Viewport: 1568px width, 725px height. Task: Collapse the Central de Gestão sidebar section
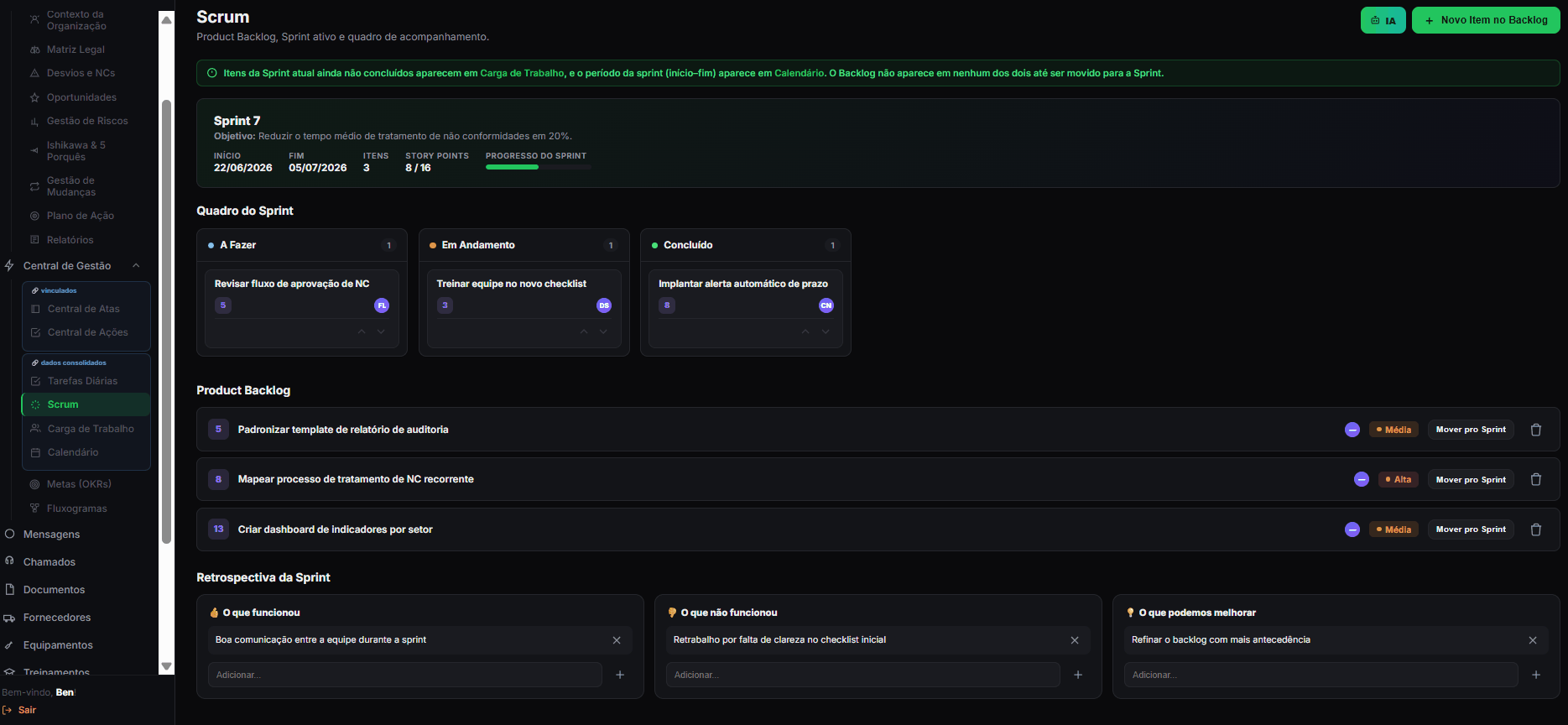(x=136, y=266)
